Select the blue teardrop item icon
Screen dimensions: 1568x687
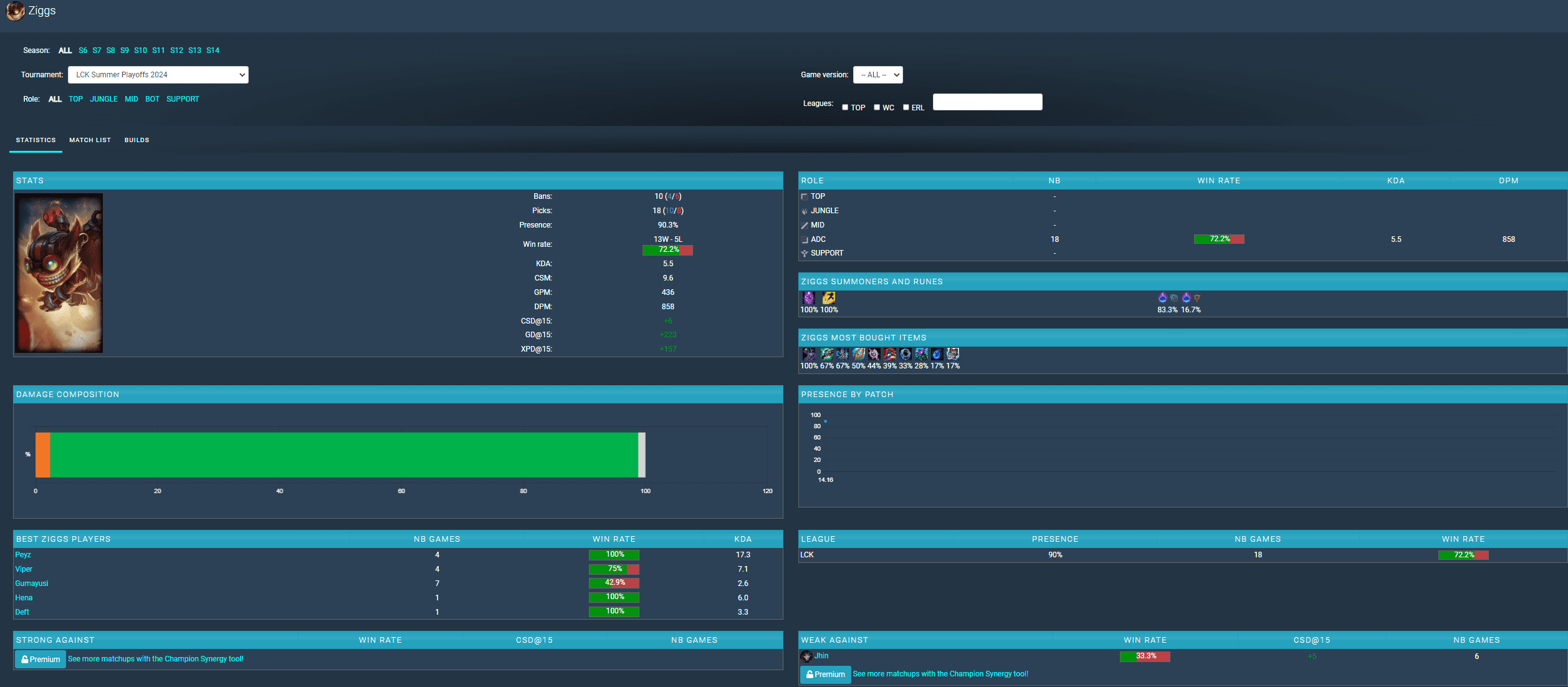click(x=937, y=354)
